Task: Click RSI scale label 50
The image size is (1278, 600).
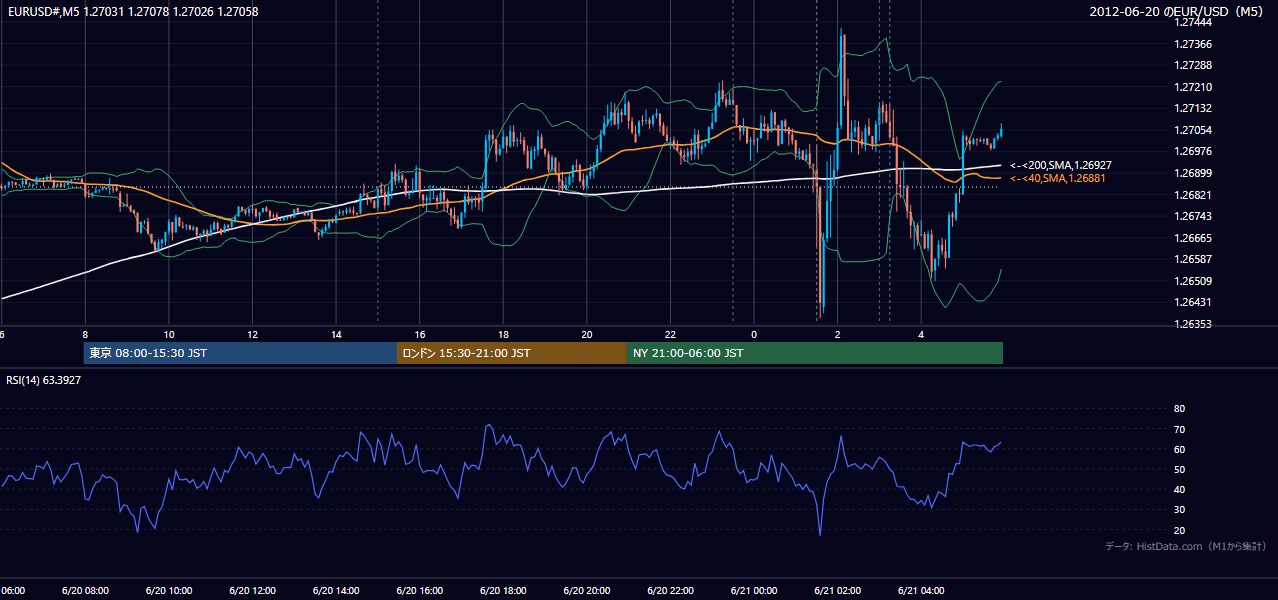Action: (1179, 469)
